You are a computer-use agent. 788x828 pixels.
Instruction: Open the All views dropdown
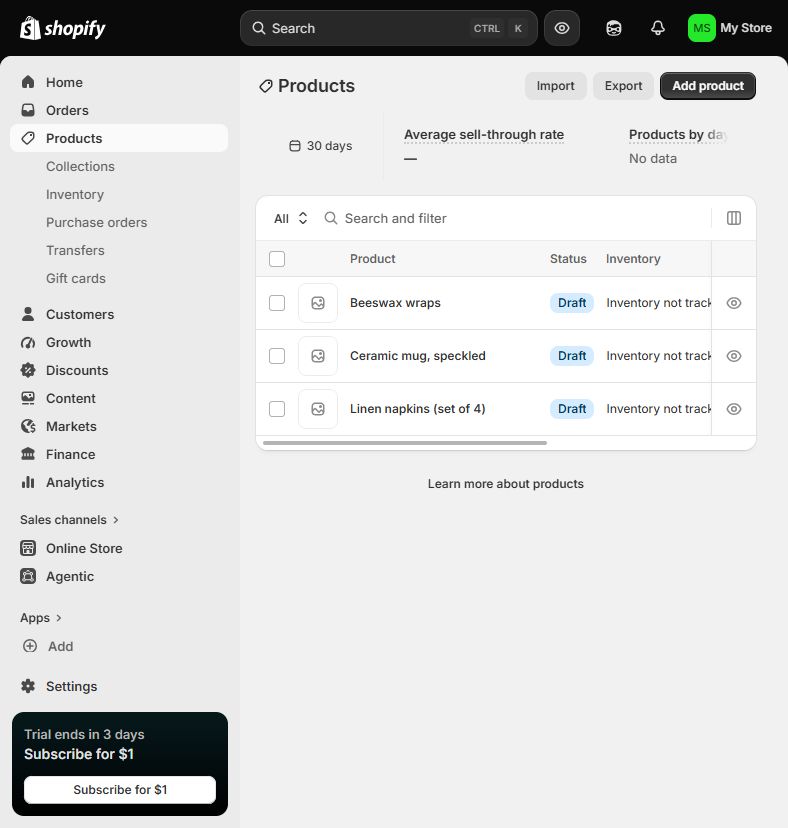[x=290, y=218]
